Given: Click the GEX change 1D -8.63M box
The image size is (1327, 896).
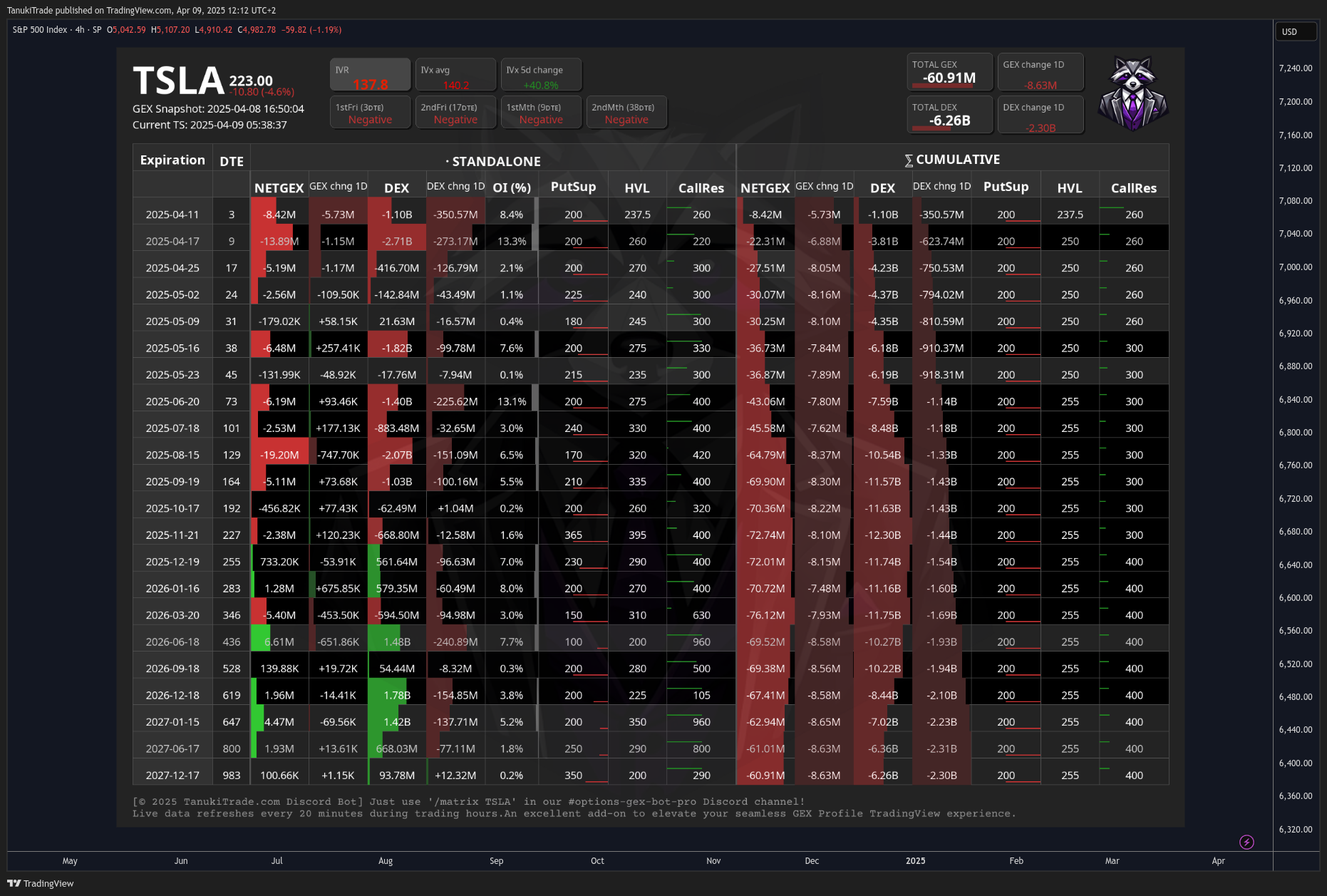Looking at the screenshot, I should tap(1041, 72).
